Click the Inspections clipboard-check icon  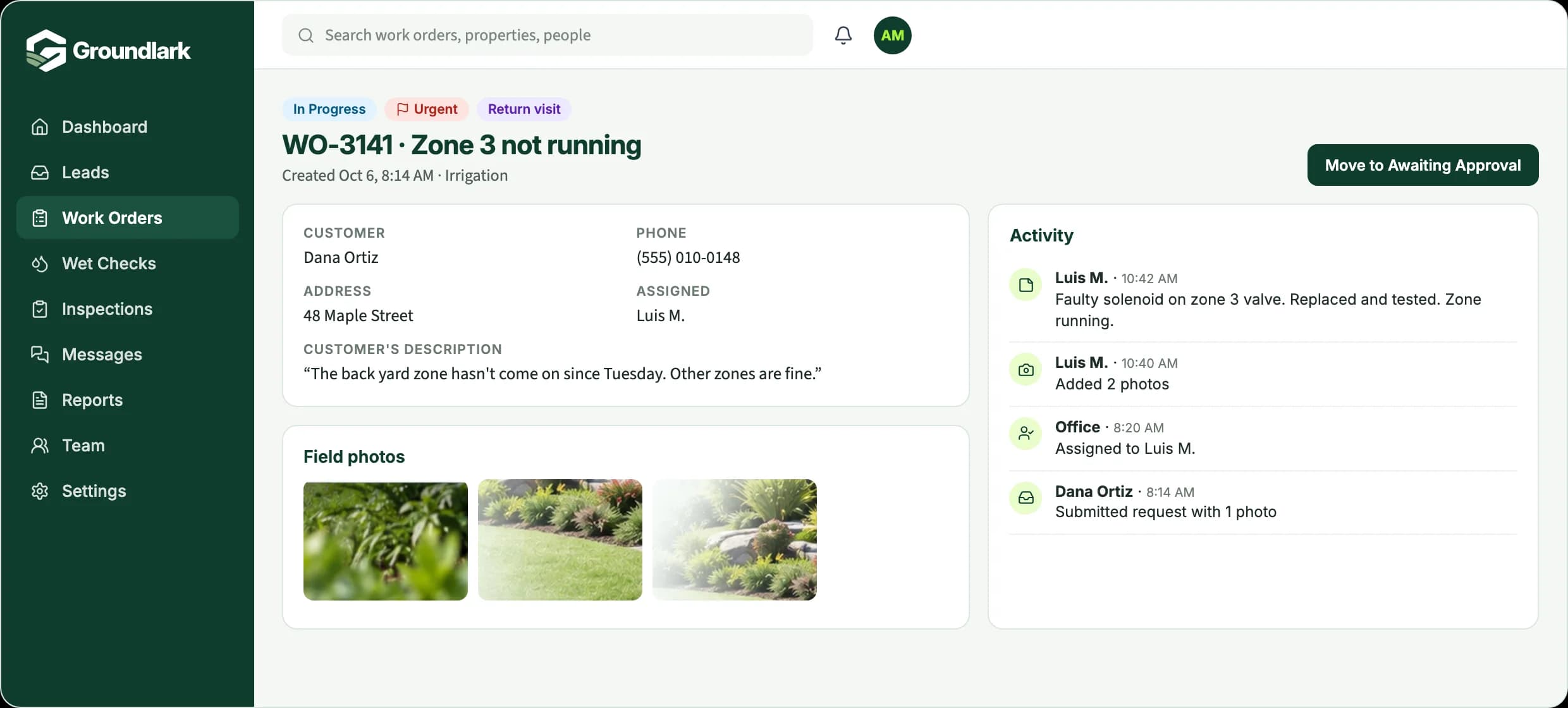point(40,309)
